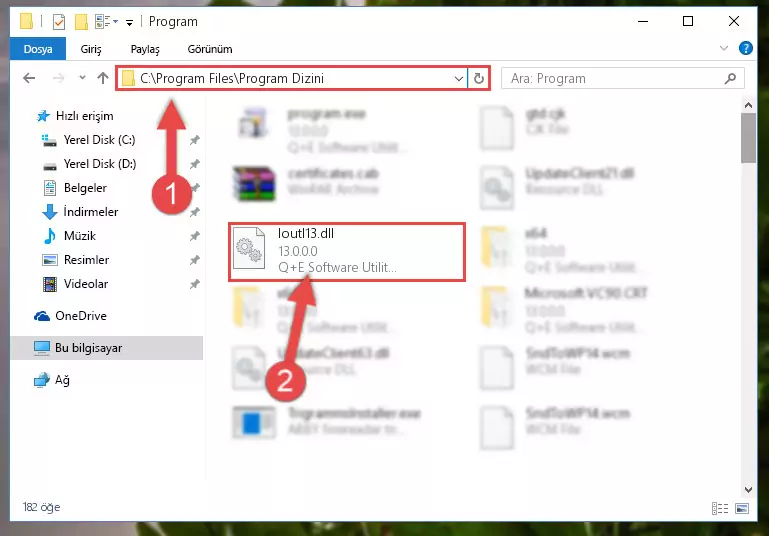This screenshot has height=536, width=769.
Task: Open Customize Quick Access Toolbar dropdown
Action: click(x=129, y=23)
